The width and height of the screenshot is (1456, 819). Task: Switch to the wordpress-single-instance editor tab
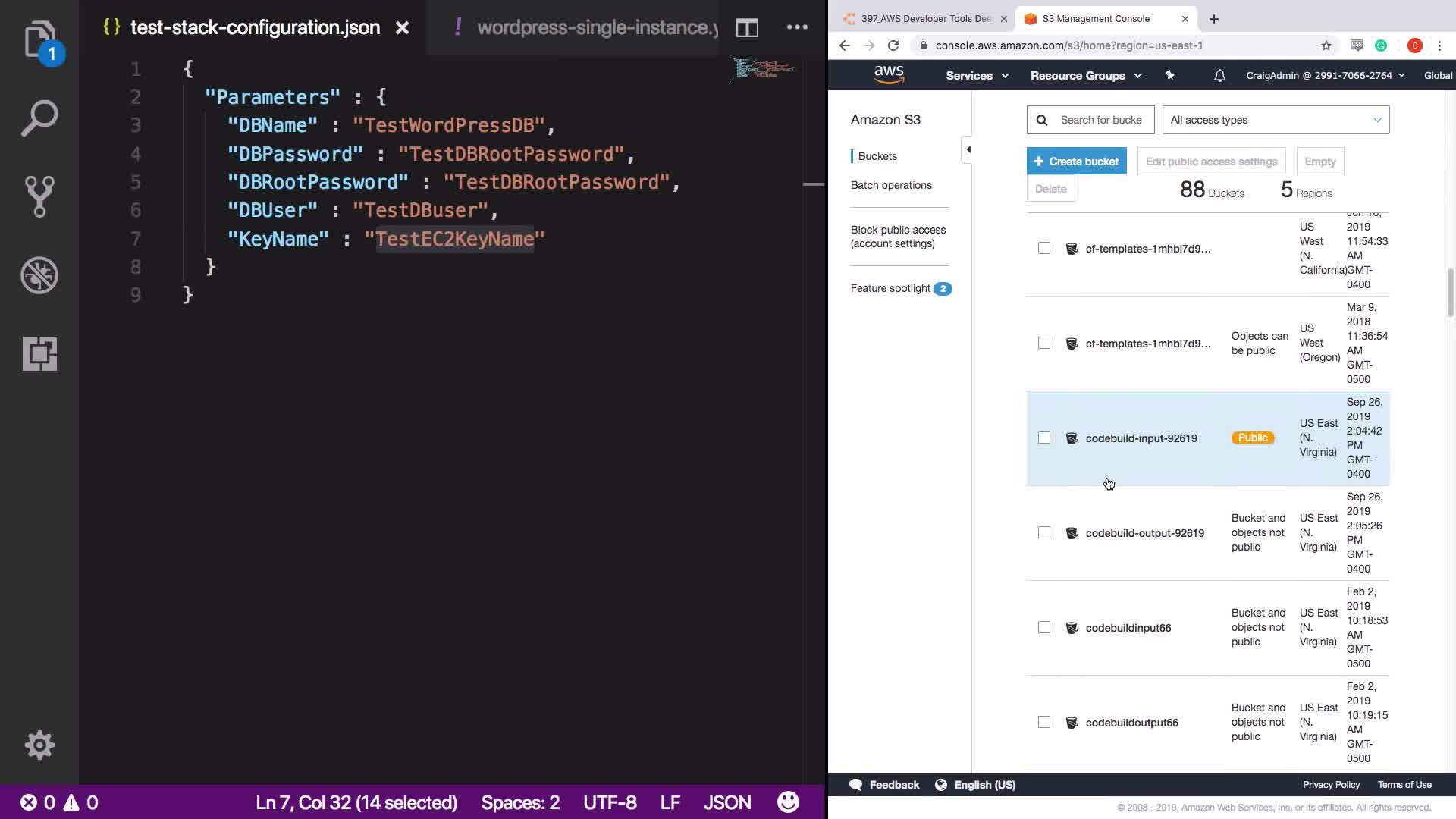591,28
